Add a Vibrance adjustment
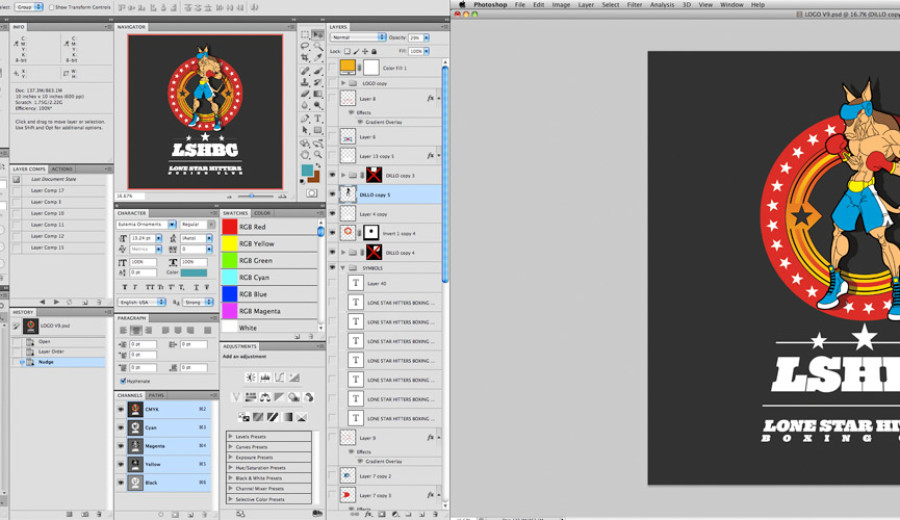 [236, 397]
